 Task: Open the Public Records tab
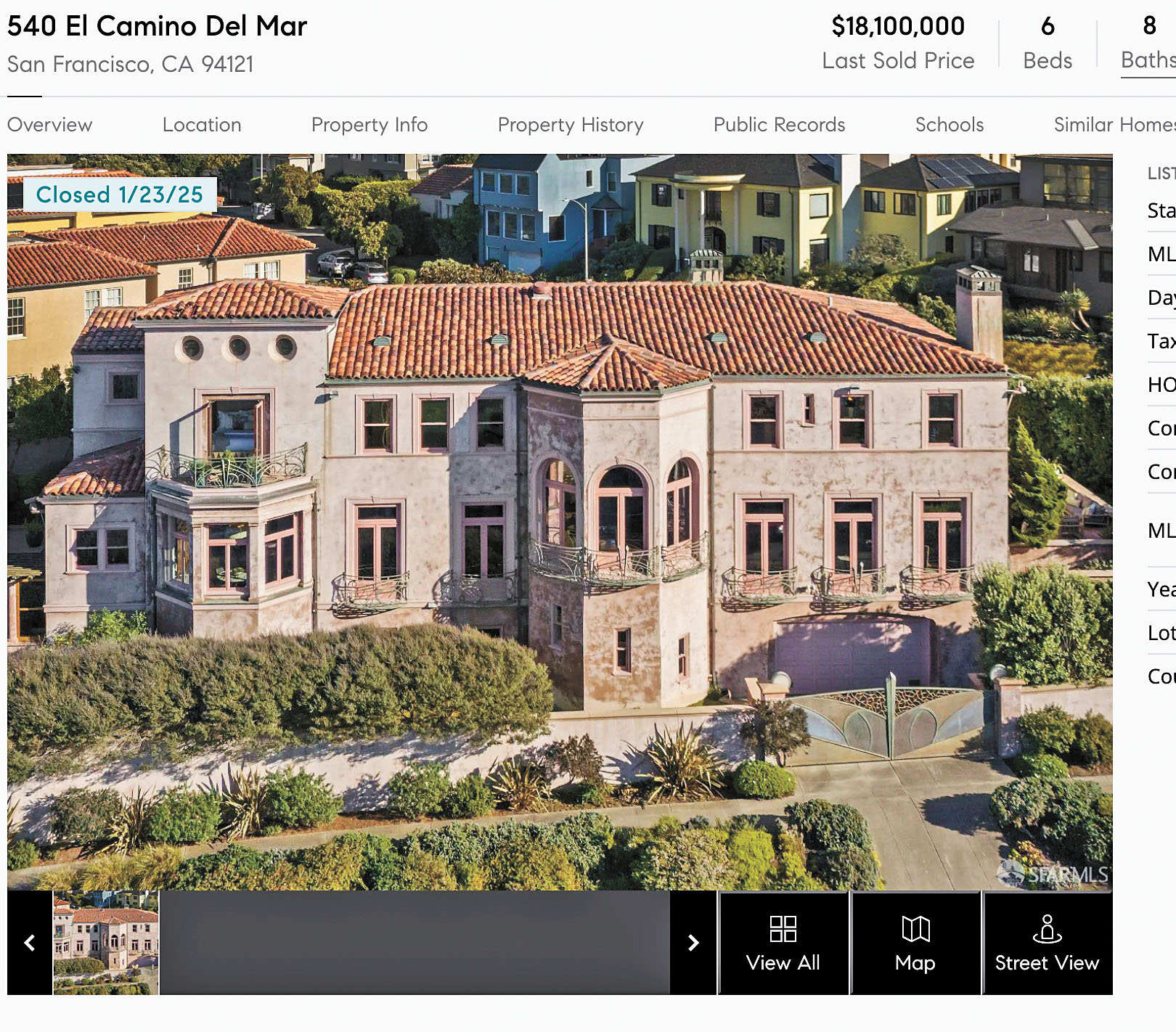point(780,125)
